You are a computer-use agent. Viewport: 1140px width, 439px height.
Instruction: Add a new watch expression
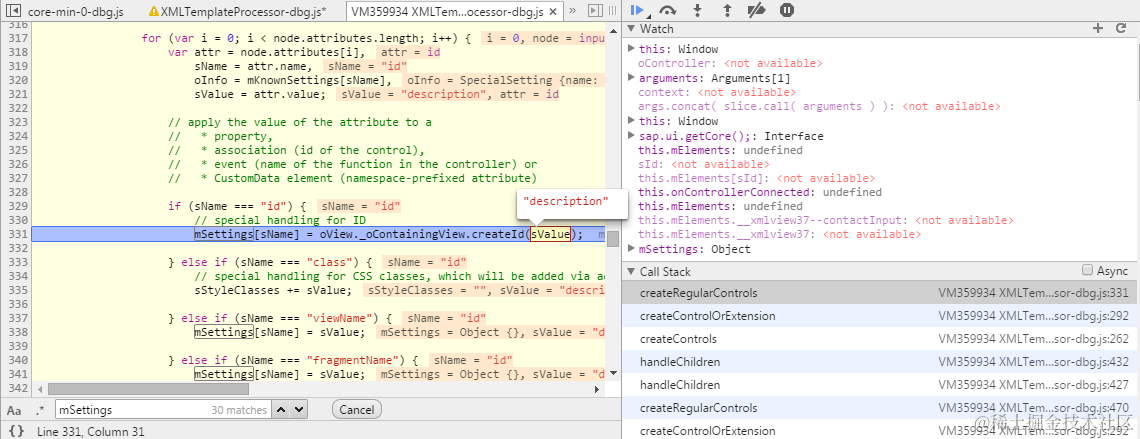1098,28
